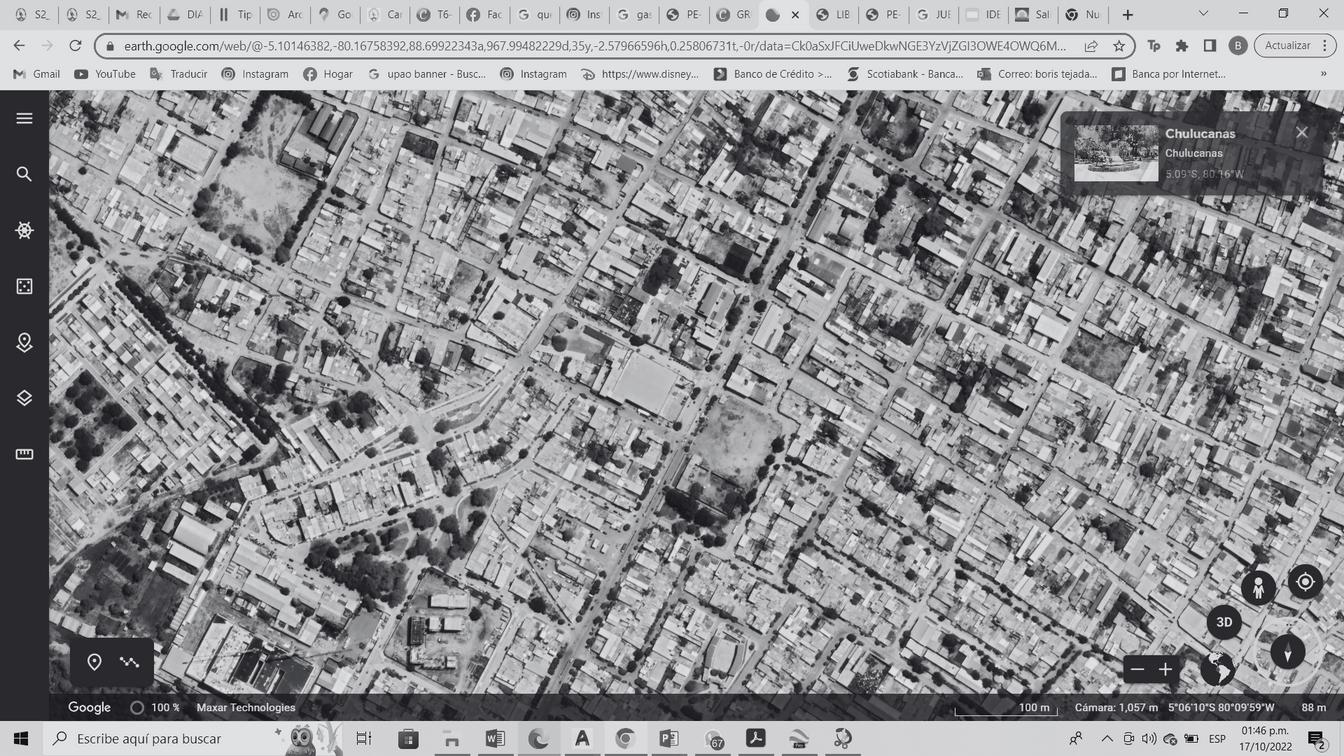This screenshot has width=1344, height=756.
Task: Open the Gmail bookmark
Action: (x=38, y=74)
